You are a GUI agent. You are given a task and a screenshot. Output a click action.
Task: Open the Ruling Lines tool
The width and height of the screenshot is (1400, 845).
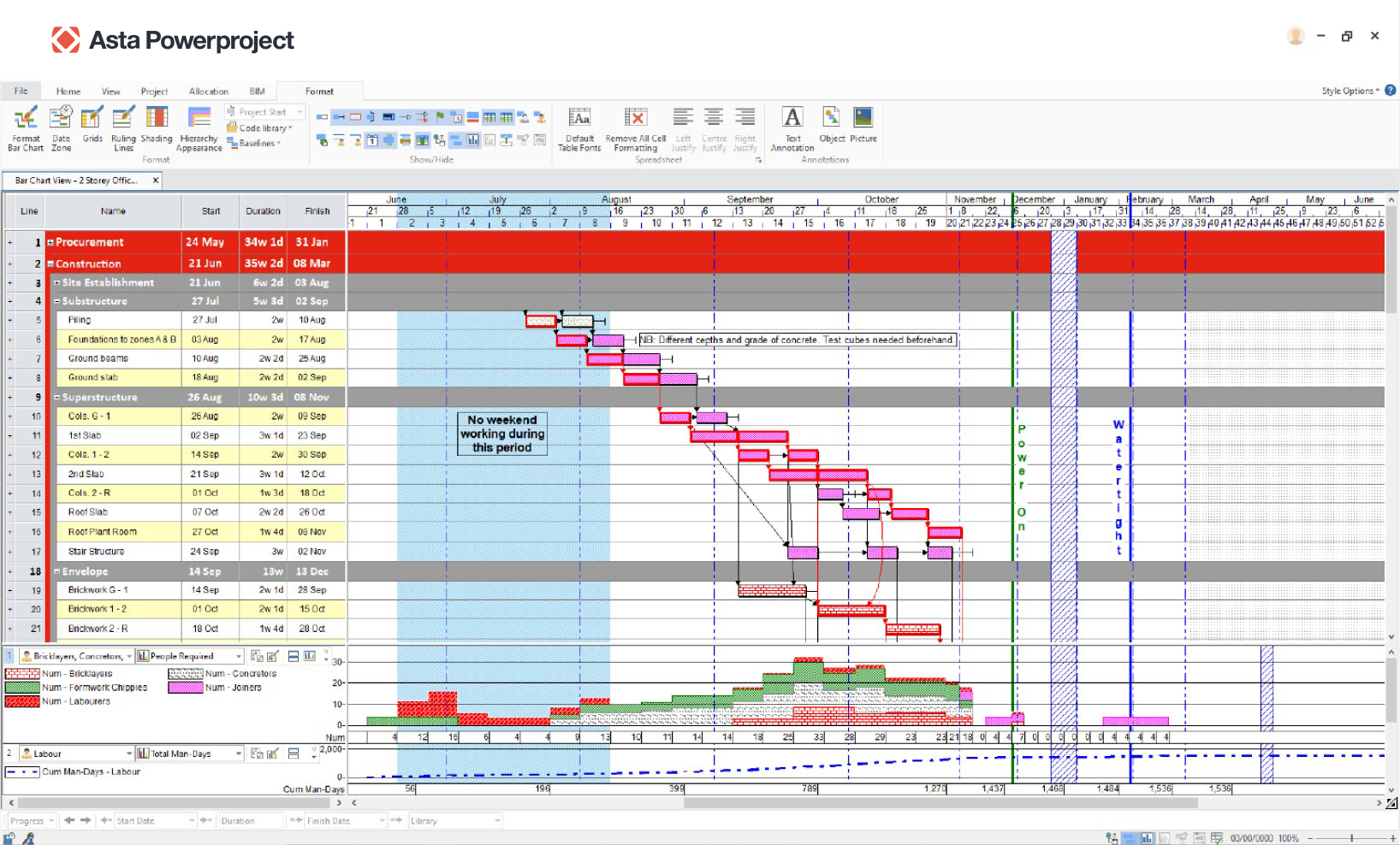123,128
